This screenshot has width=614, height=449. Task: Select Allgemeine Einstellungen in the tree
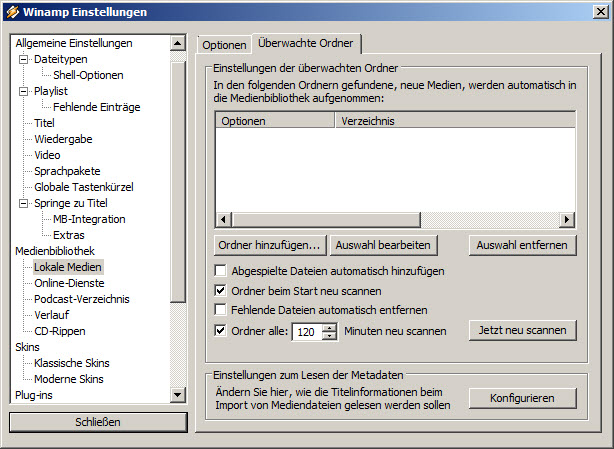(x=74, y=43)
